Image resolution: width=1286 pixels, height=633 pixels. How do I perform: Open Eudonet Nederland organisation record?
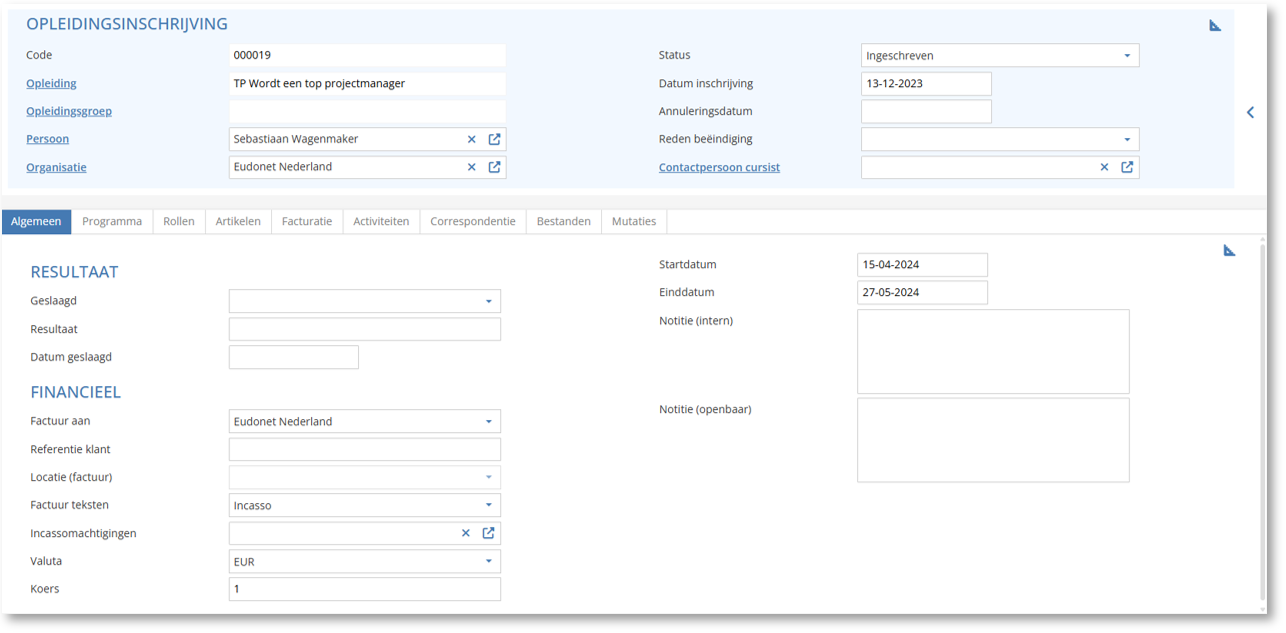[494, 167]
